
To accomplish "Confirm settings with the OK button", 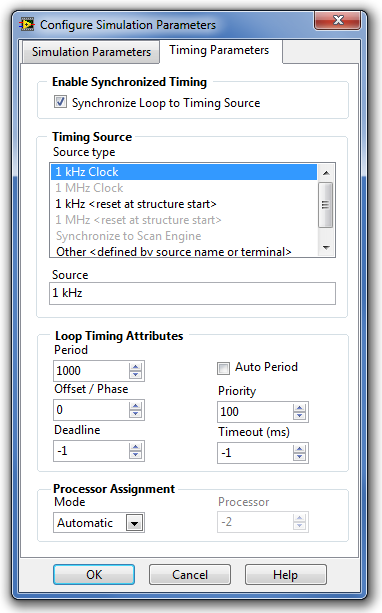I will point(94,575).
